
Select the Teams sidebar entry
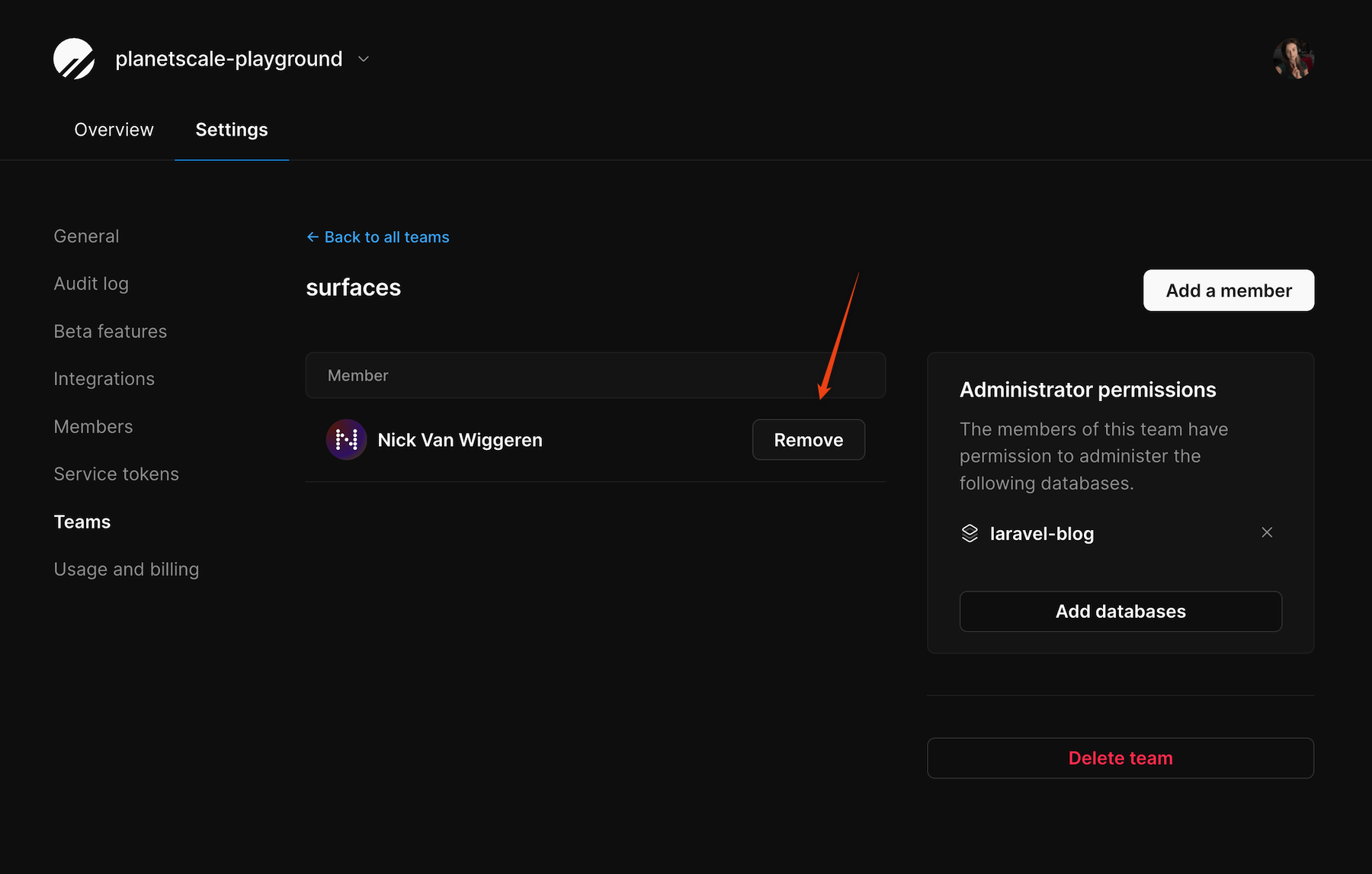pos(82,522)
